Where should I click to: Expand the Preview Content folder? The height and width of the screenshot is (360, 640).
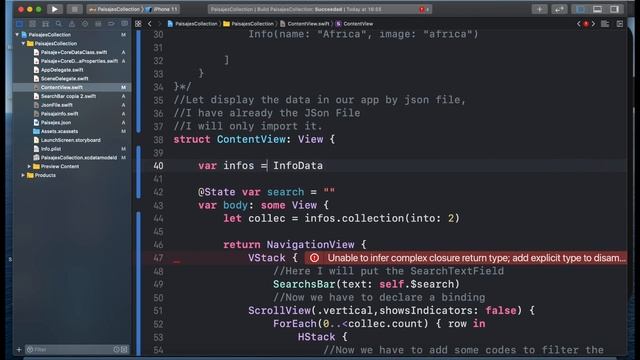(x=29, y=167)
